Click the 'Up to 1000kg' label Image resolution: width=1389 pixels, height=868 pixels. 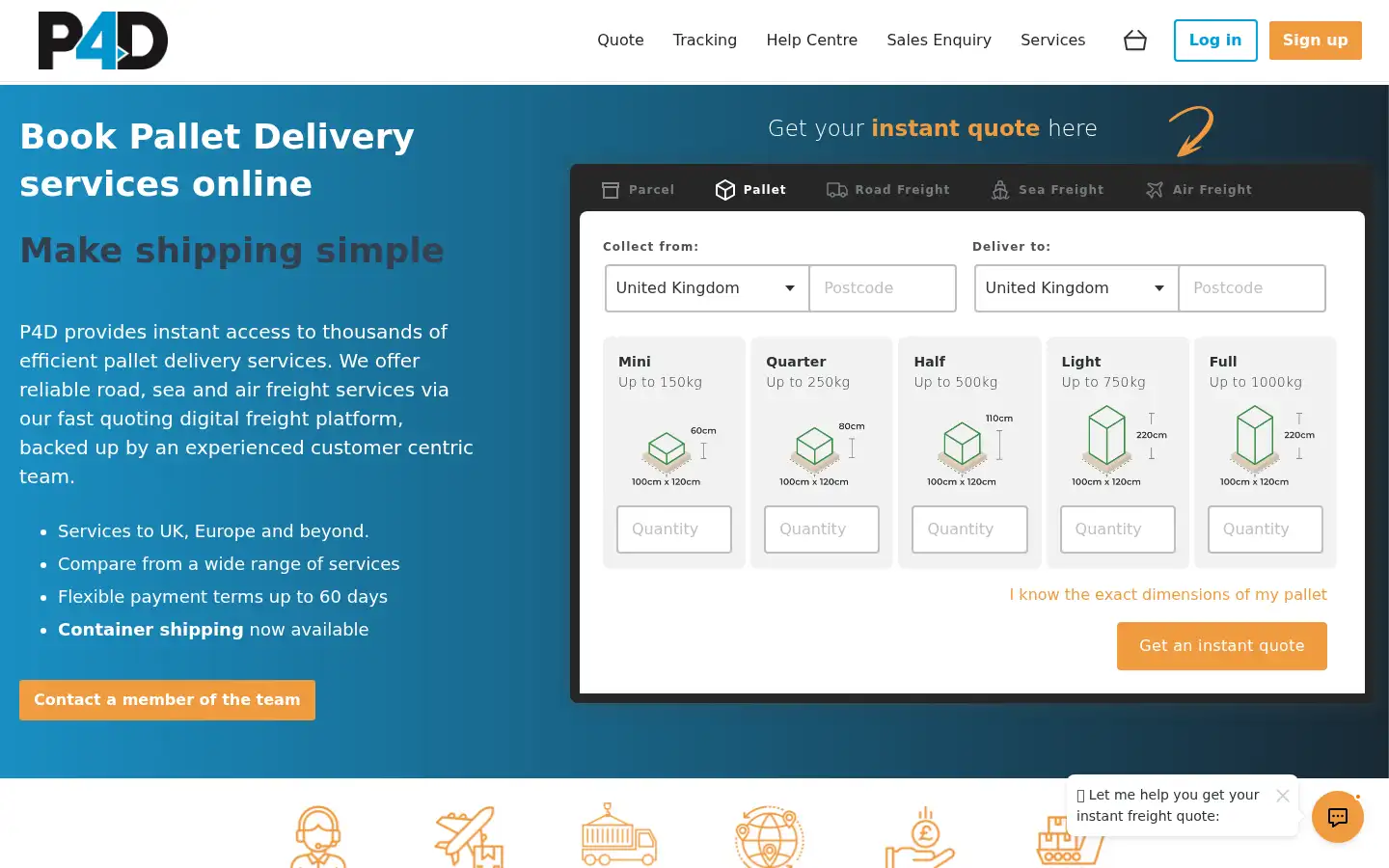[x=1256, y=383]
